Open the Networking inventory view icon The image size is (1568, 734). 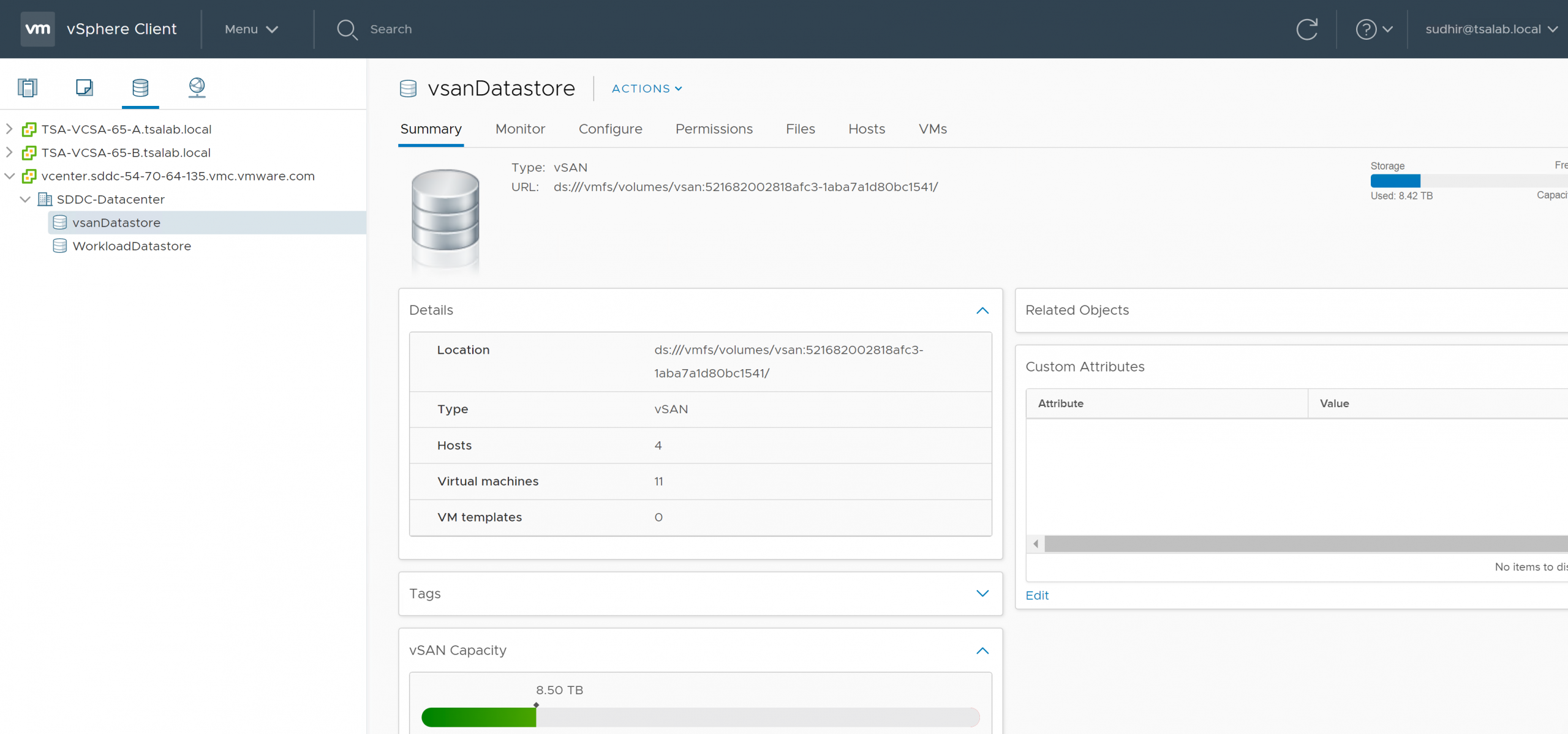[197, 88]
